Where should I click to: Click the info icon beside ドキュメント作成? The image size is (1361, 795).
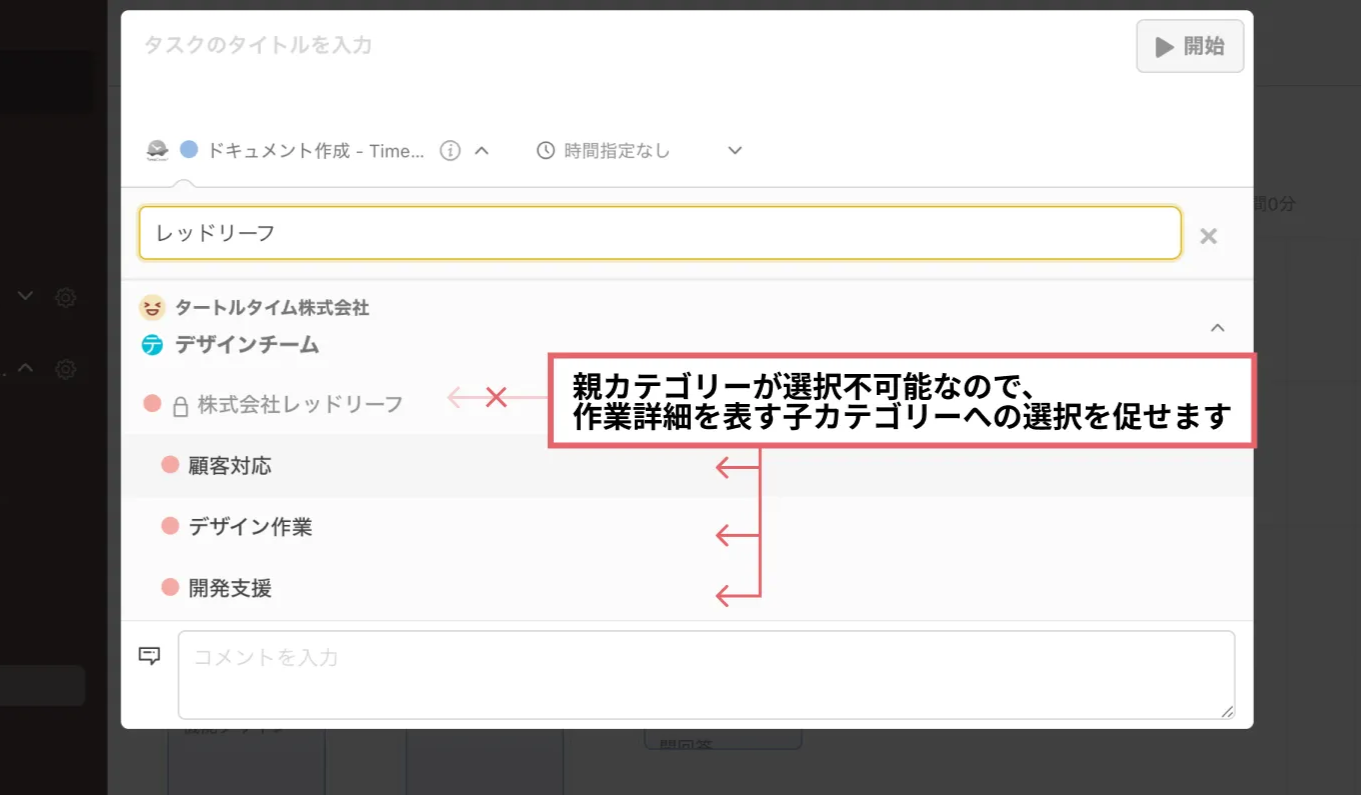pyautogui.click(x=450, y=151)
